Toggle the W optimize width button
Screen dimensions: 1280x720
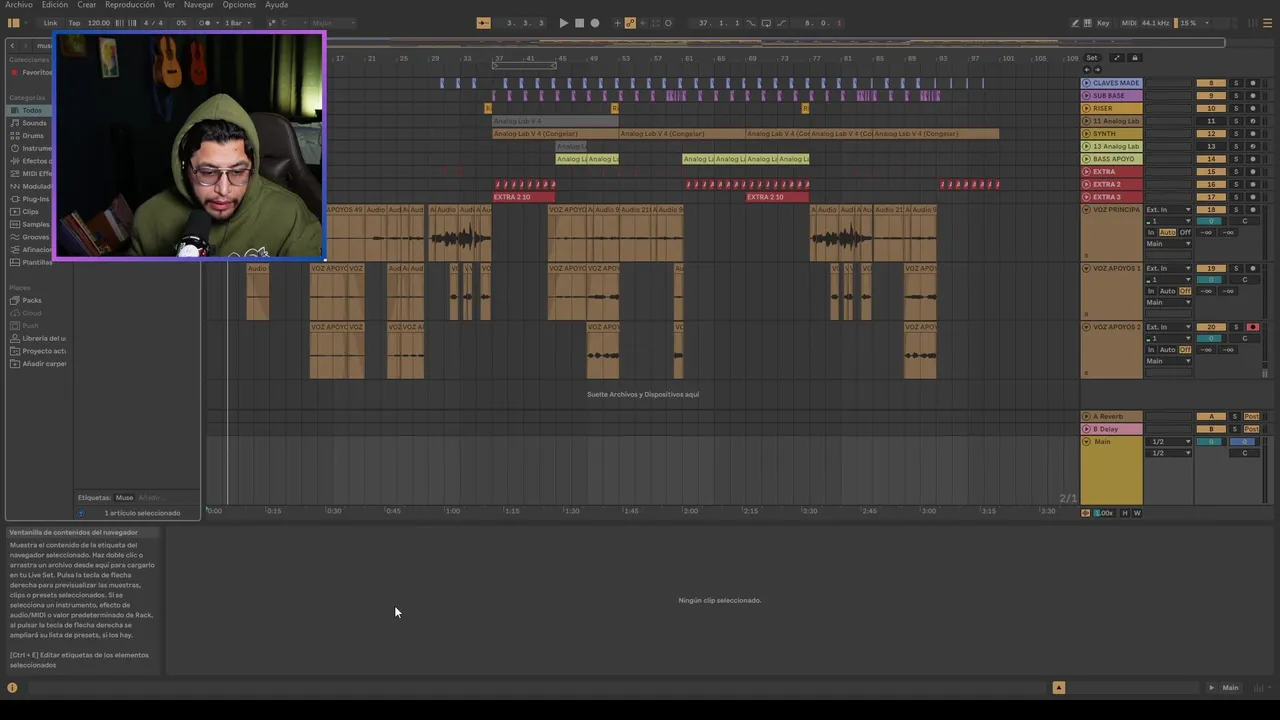click(x=1137, y=513)
